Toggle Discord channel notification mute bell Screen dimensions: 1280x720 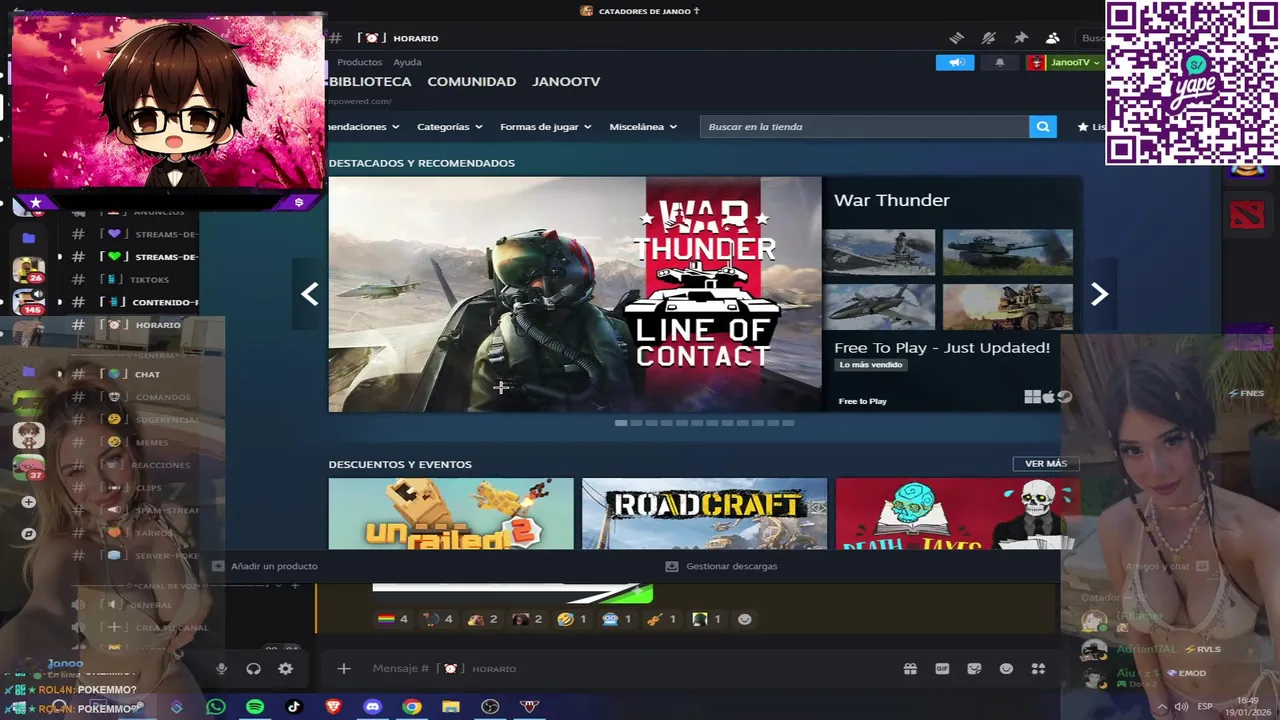click(989, 38)
